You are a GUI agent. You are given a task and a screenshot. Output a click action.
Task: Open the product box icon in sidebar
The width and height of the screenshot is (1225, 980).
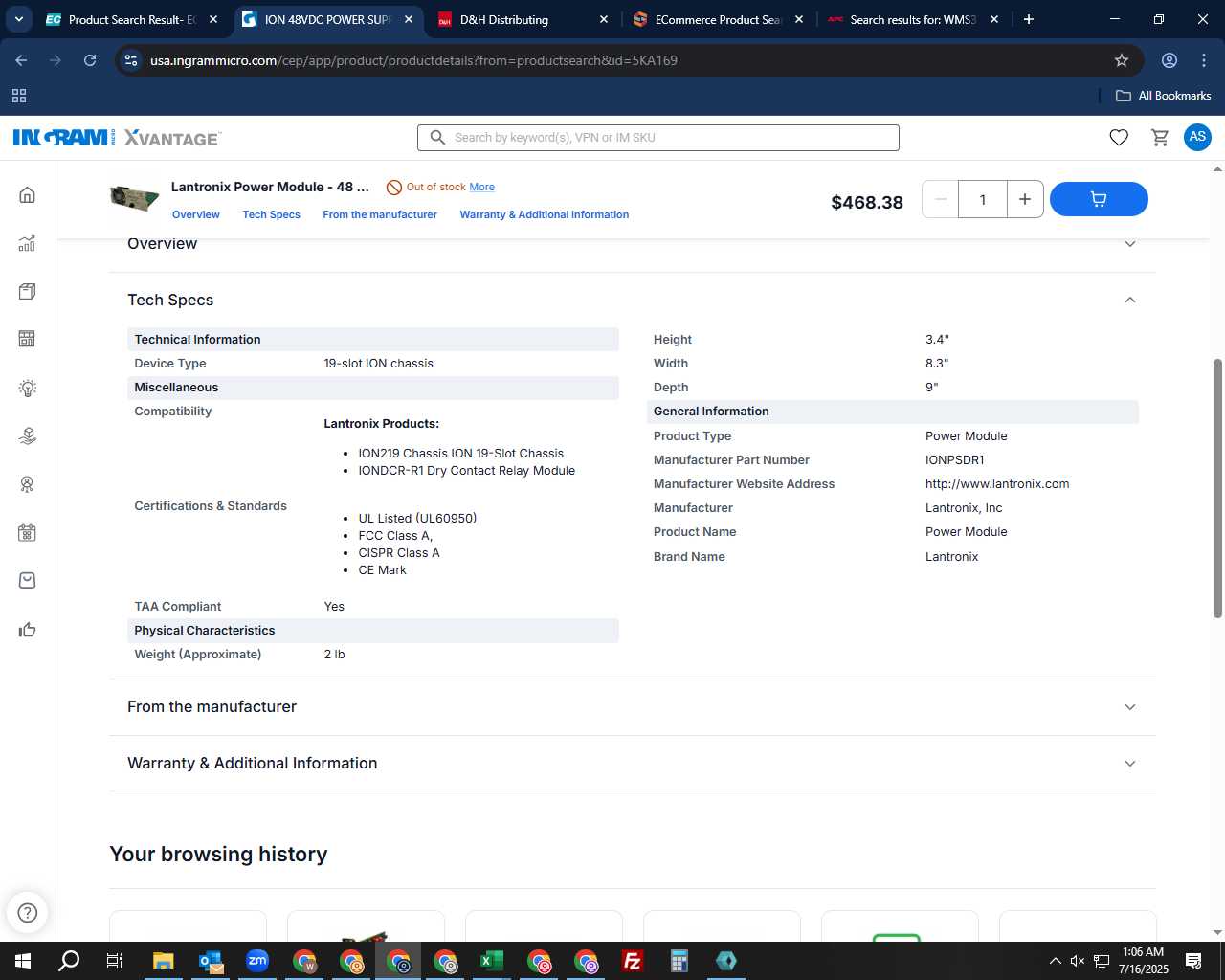pyautogui.click(x=27, y=291)
